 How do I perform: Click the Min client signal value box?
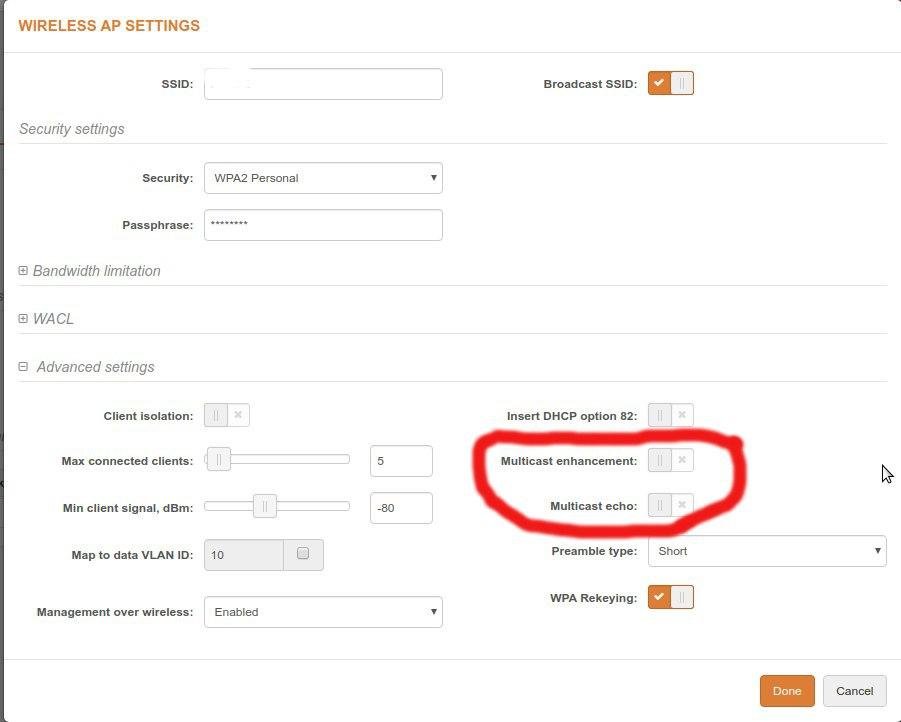click(400, 508)
